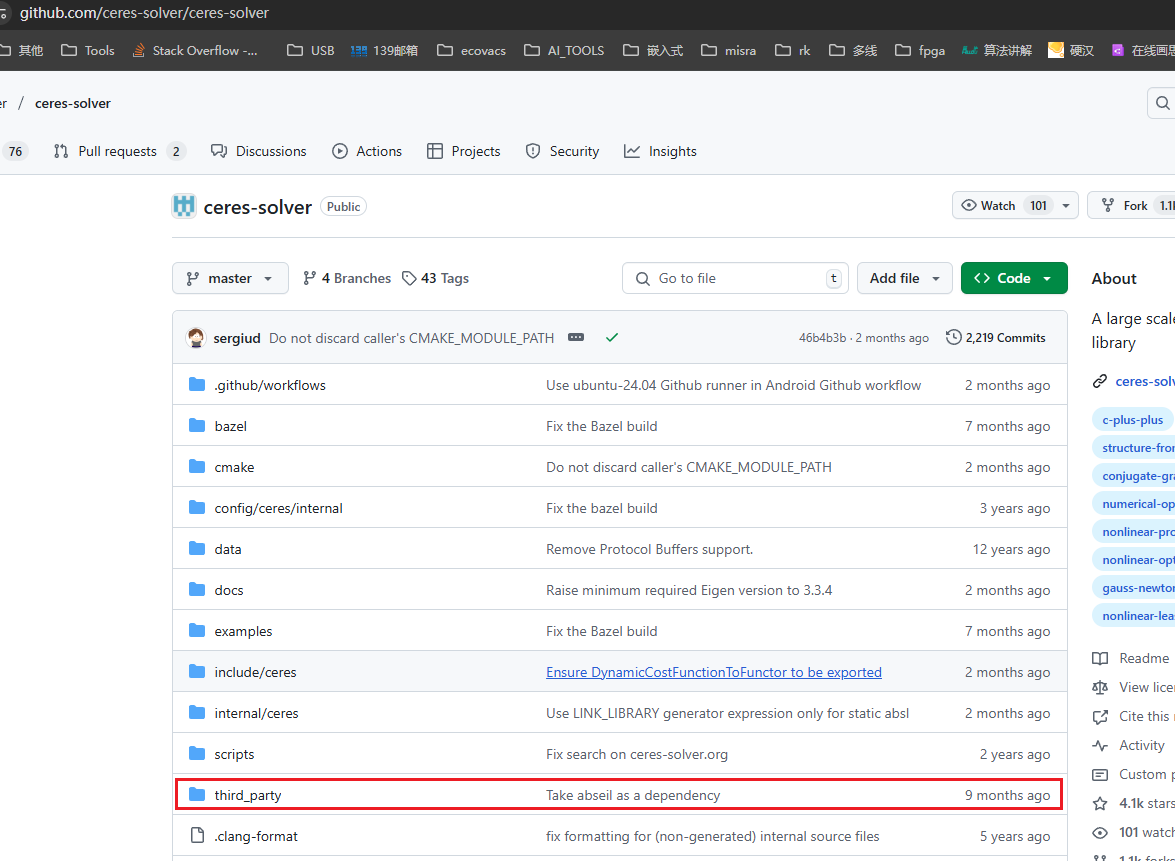Click folder icon beside docs

pos(197,590)
